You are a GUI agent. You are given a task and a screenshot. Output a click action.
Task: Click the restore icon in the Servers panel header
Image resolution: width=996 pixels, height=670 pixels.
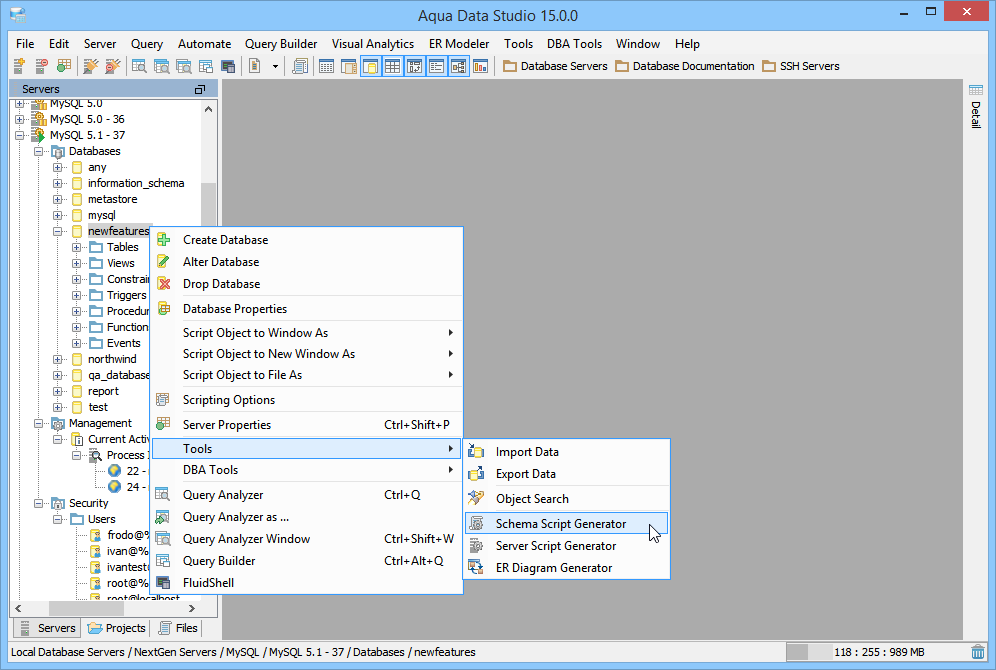(199, 90)
